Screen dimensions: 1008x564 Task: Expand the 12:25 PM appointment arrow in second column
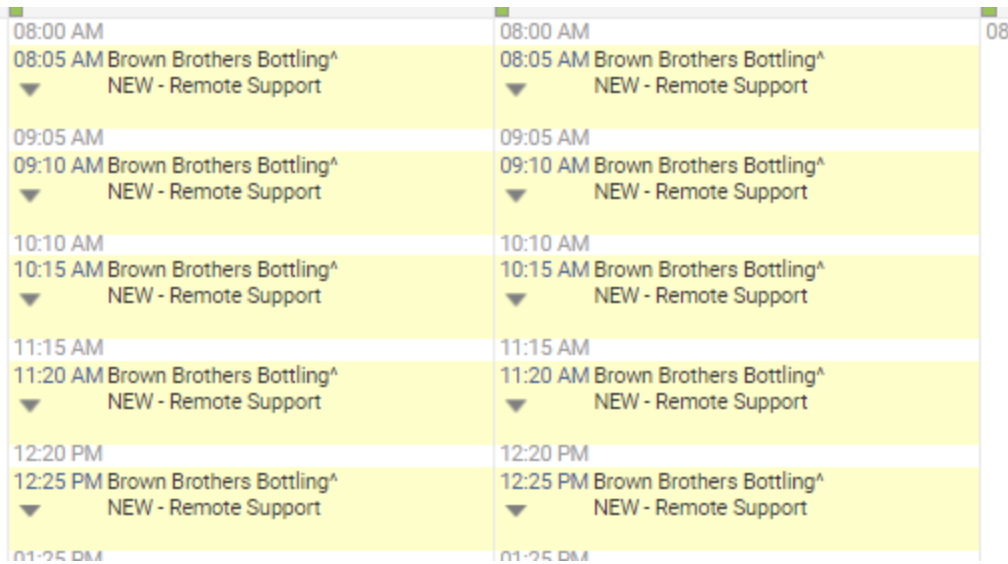516,511
